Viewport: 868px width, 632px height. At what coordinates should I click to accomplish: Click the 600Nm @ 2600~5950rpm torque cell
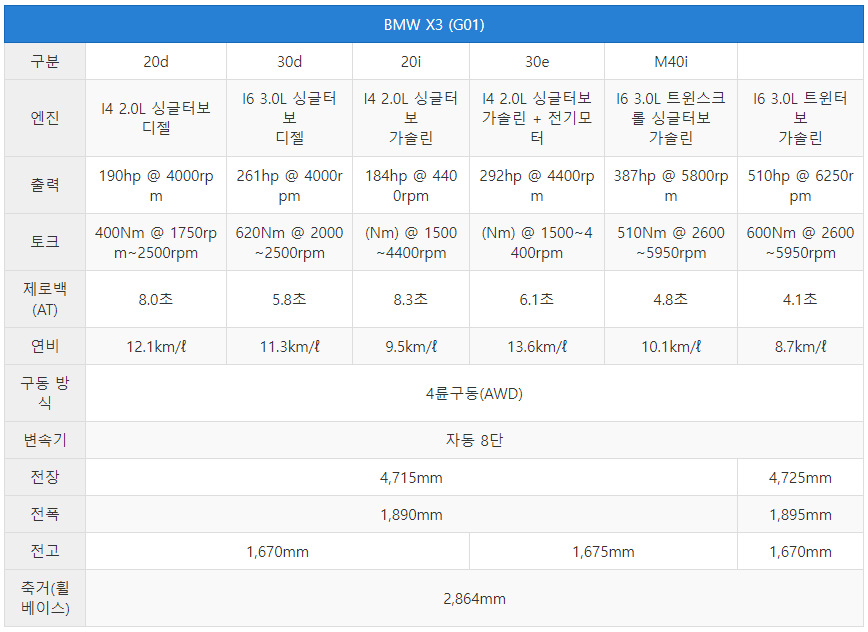800,242
